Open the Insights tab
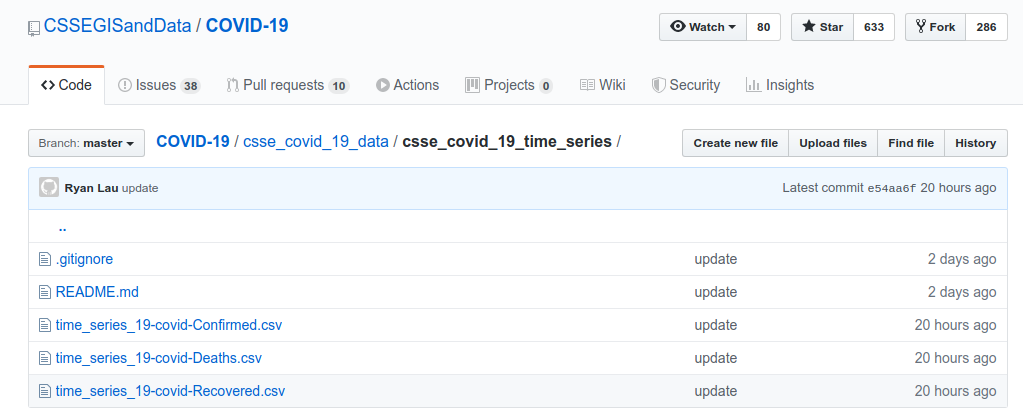This screenshot has height=414, width=1023. [x=780, y=85]
